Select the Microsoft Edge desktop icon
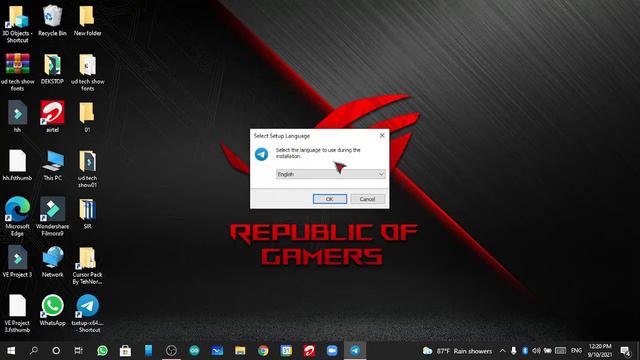The width and height of the screenshot is (640, 360). click(17, 216)
